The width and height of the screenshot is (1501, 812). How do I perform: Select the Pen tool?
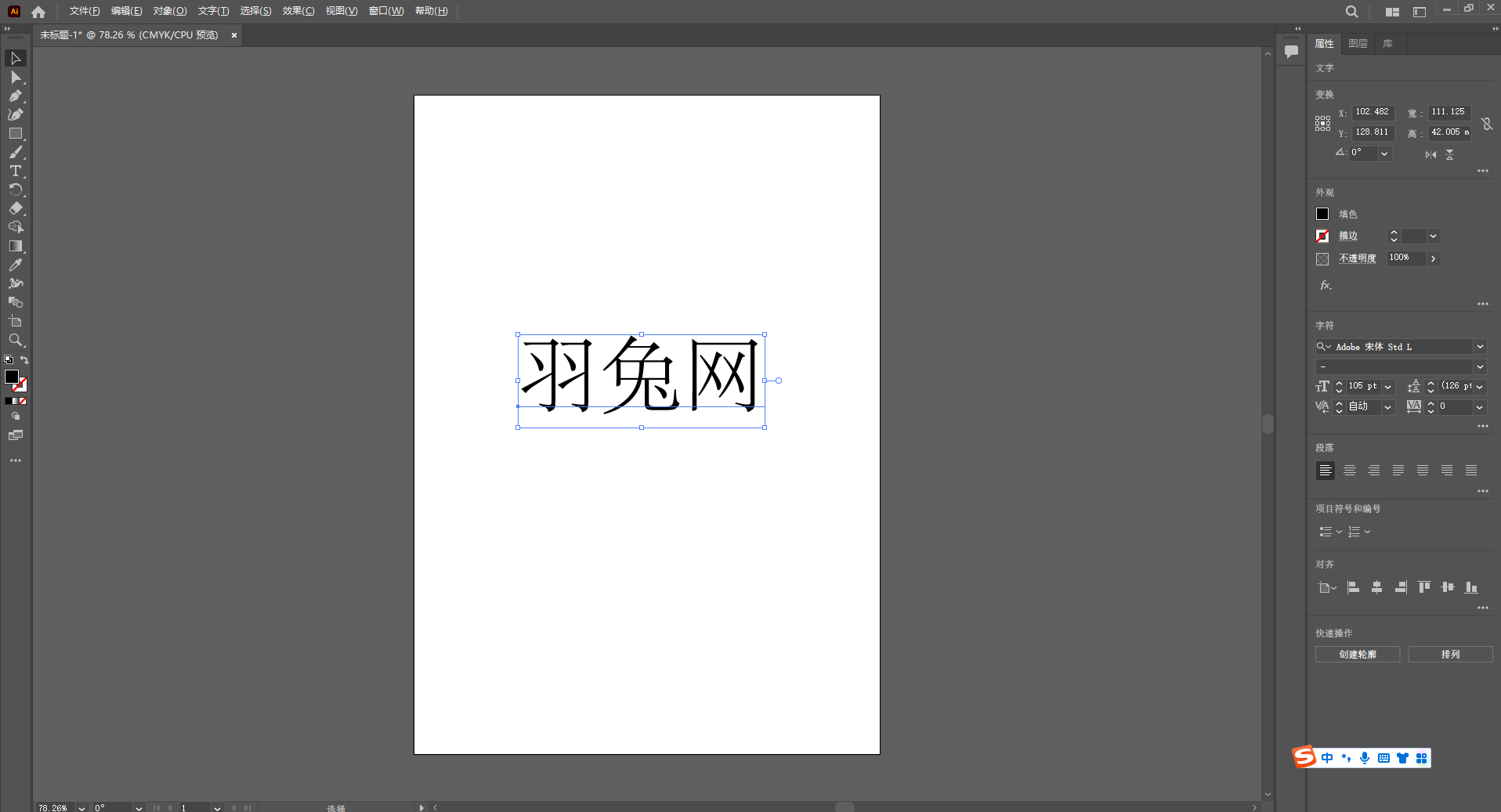coord(15,96)
